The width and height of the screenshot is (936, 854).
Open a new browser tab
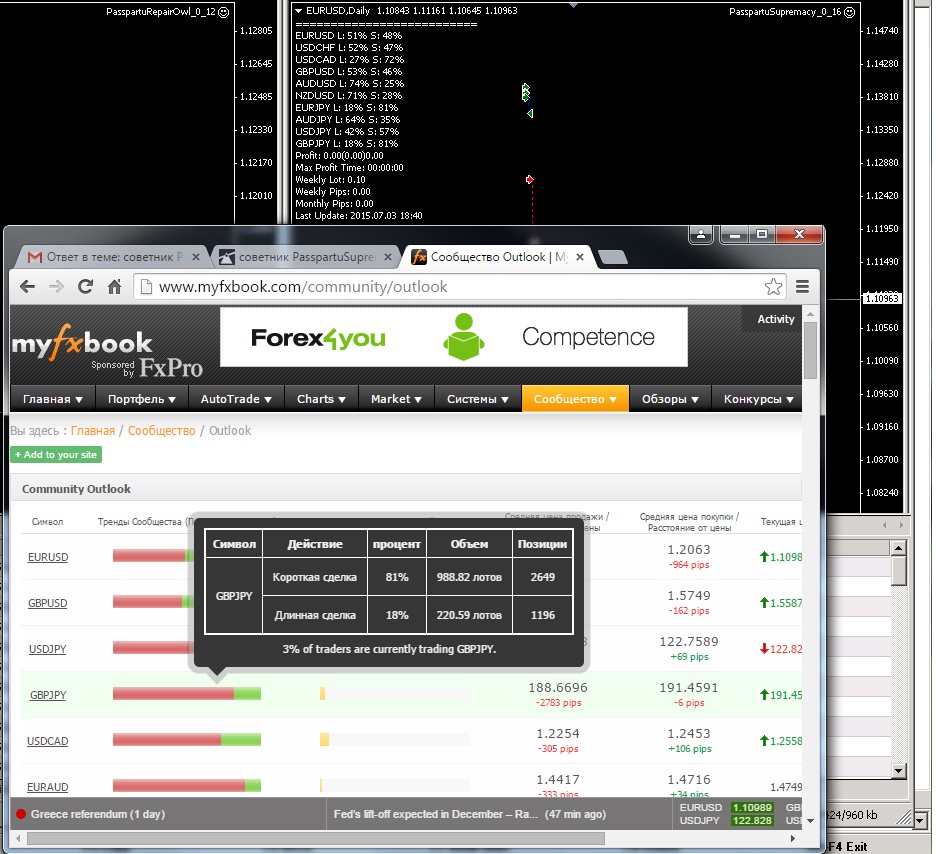point(612,257)
